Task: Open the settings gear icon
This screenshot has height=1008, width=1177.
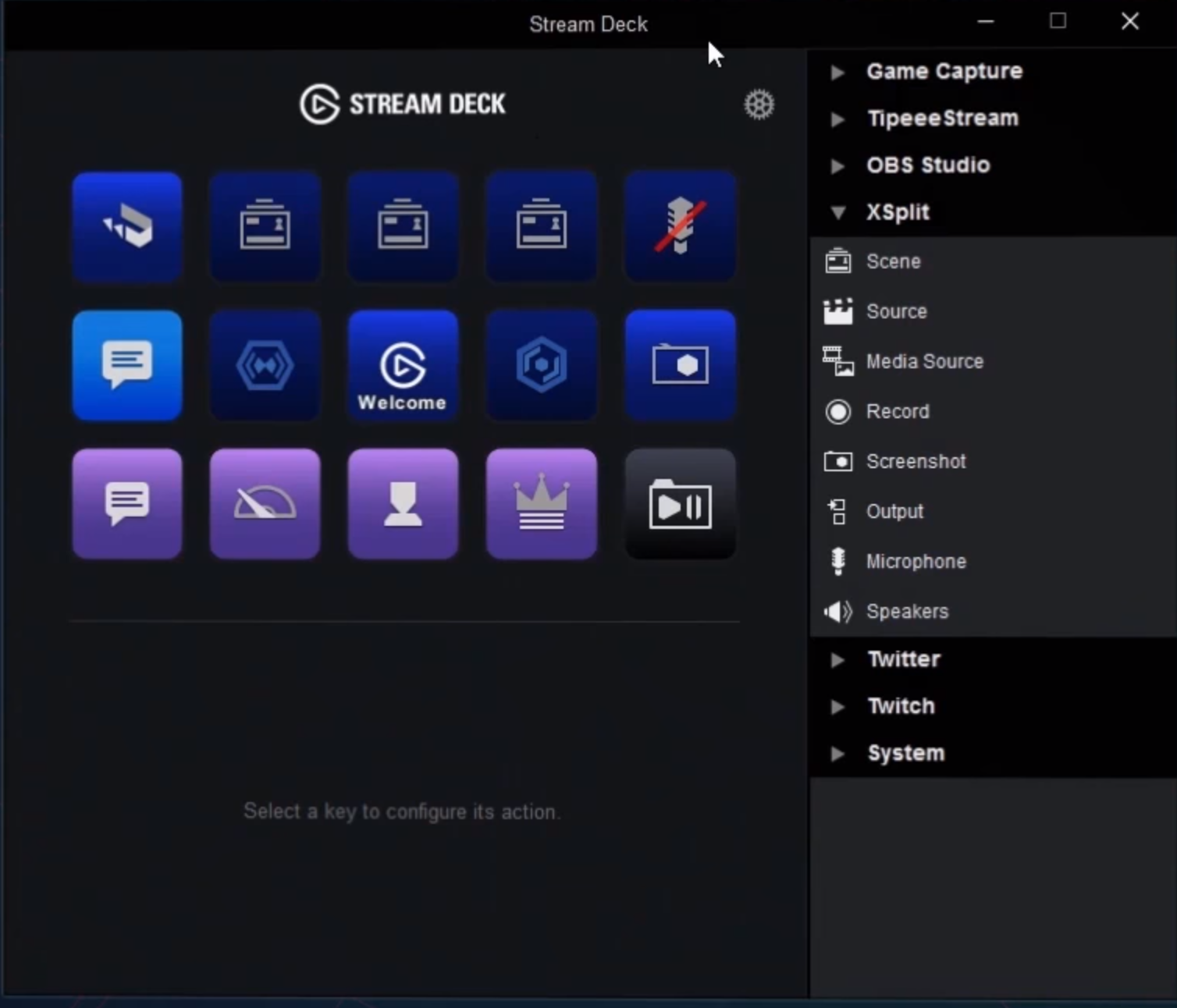Action: pos(759,105)
